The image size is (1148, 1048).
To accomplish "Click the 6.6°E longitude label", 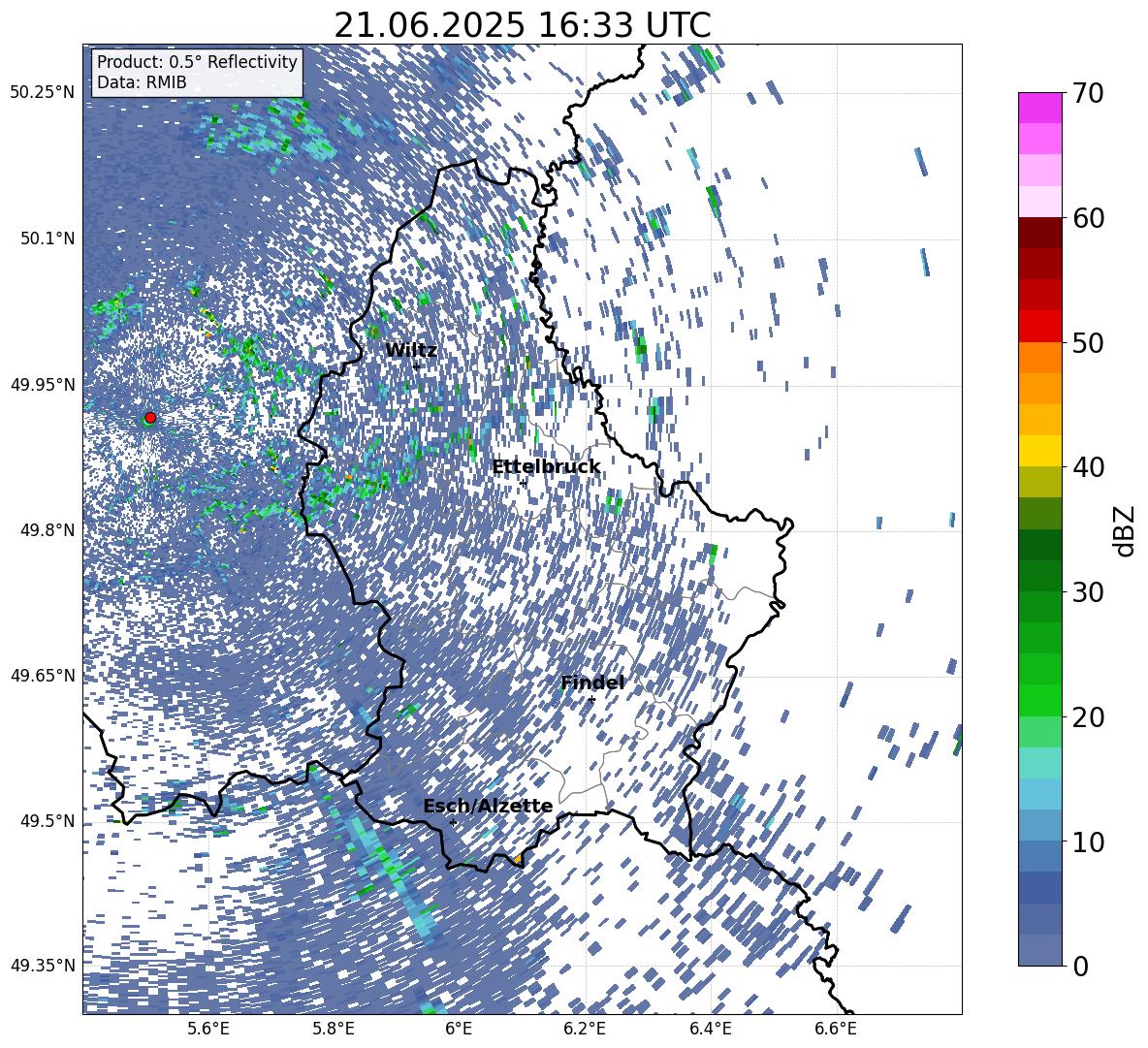I will coord(836,1030).
